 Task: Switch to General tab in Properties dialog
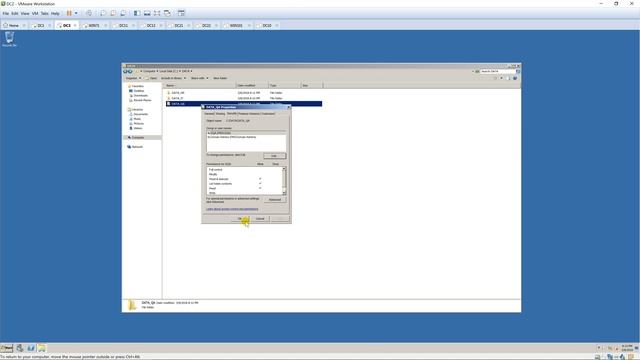point(209,114)
